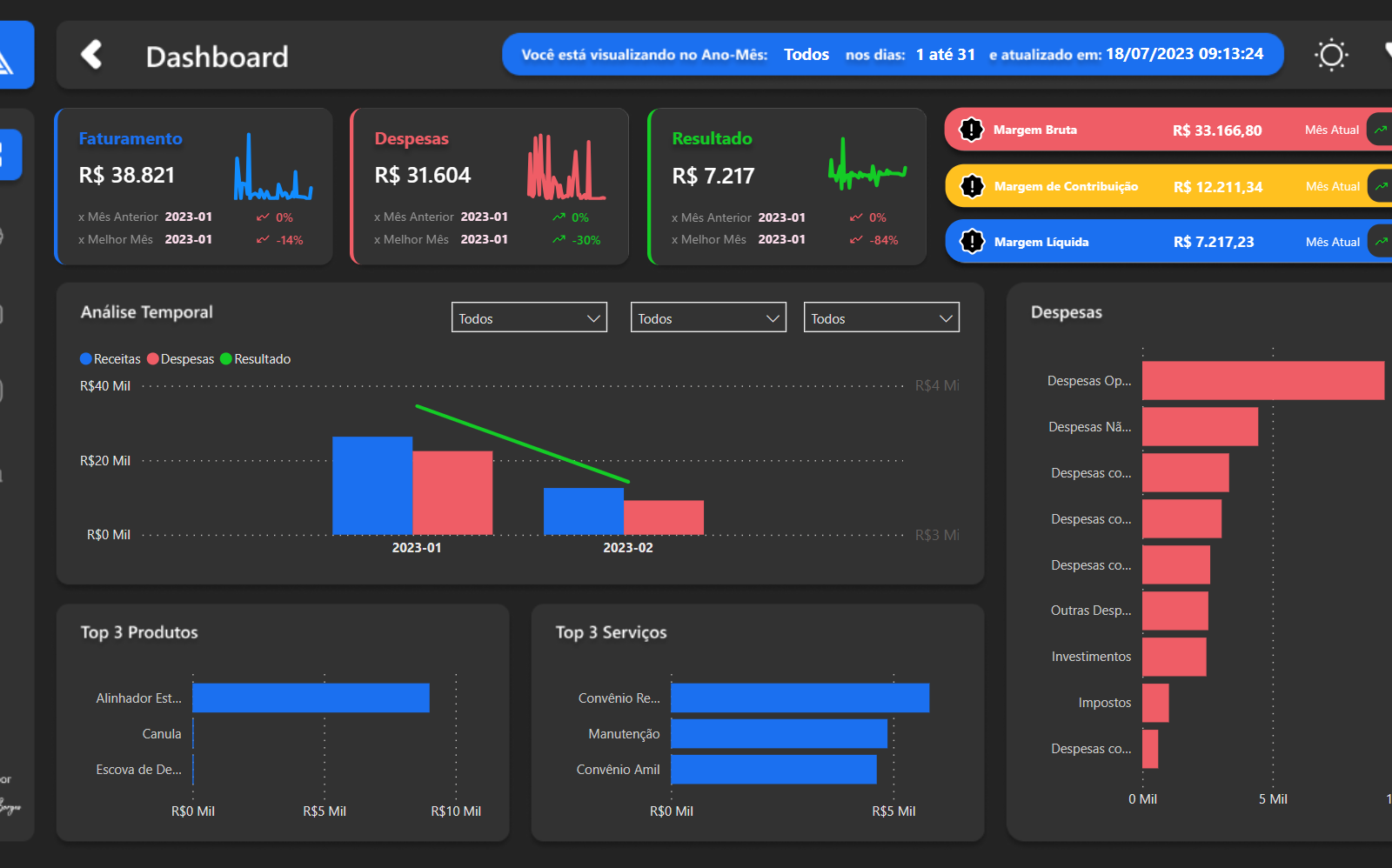Click the Despesas value R$ 31.604
1392x868 pixels.
click(423, 176)
